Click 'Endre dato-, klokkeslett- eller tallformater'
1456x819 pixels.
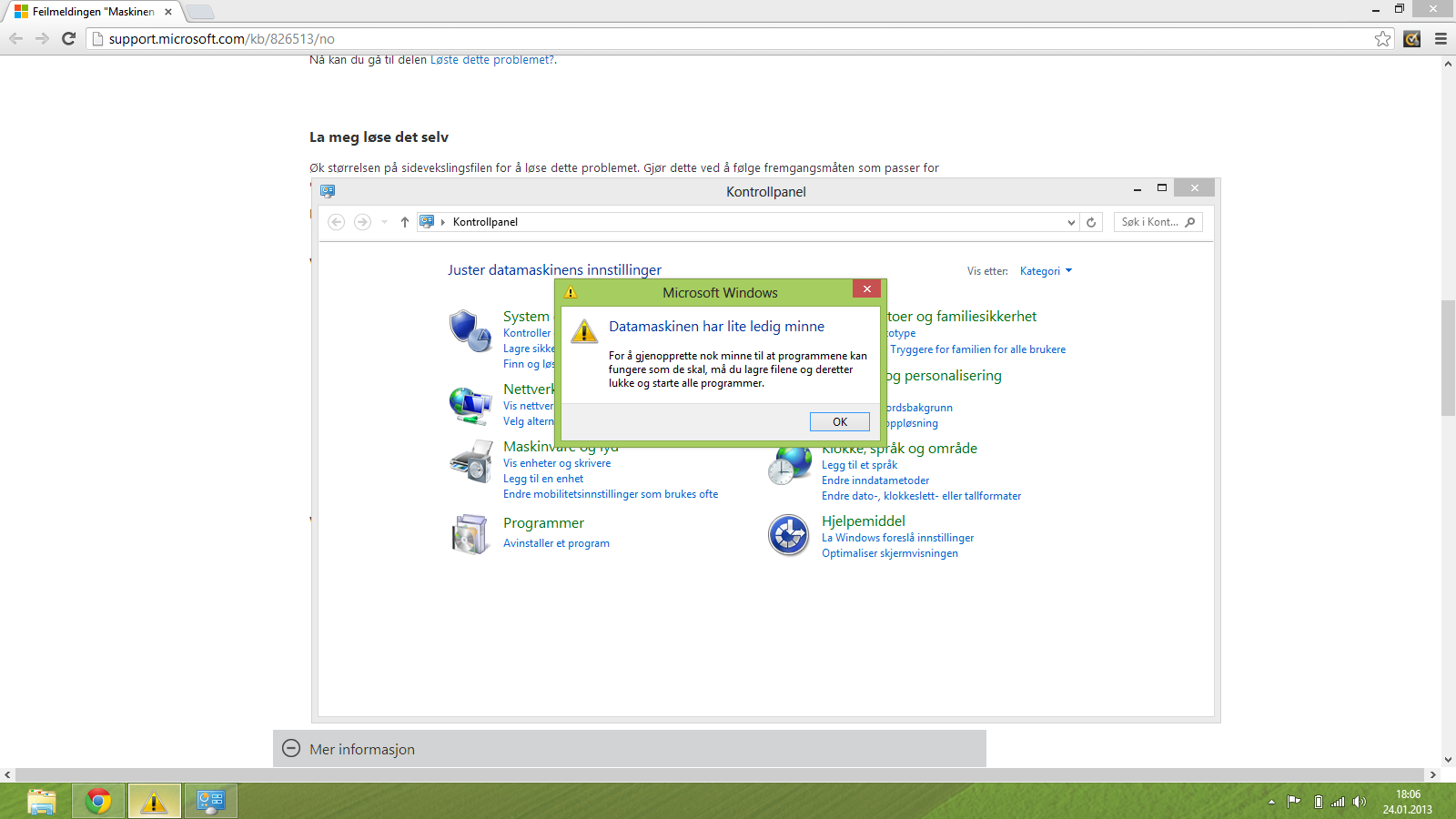click(x=921, y=496)
